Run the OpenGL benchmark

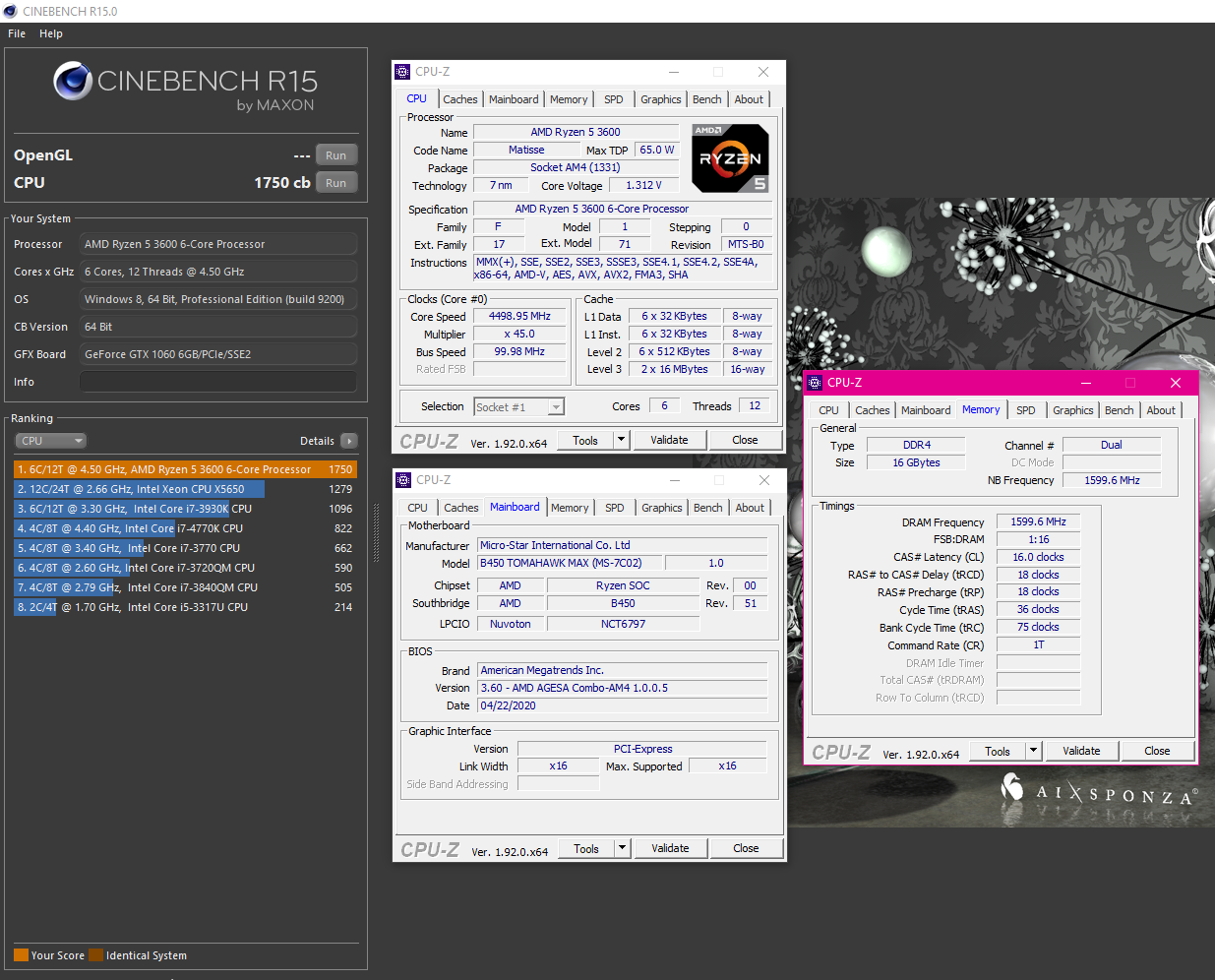coord(335,155)
